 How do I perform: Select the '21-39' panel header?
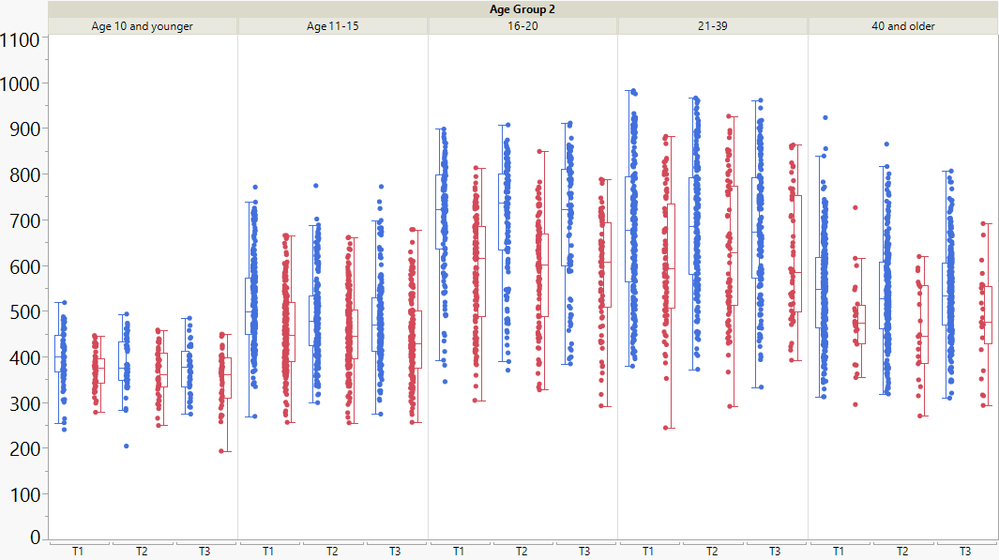[712, 26]
